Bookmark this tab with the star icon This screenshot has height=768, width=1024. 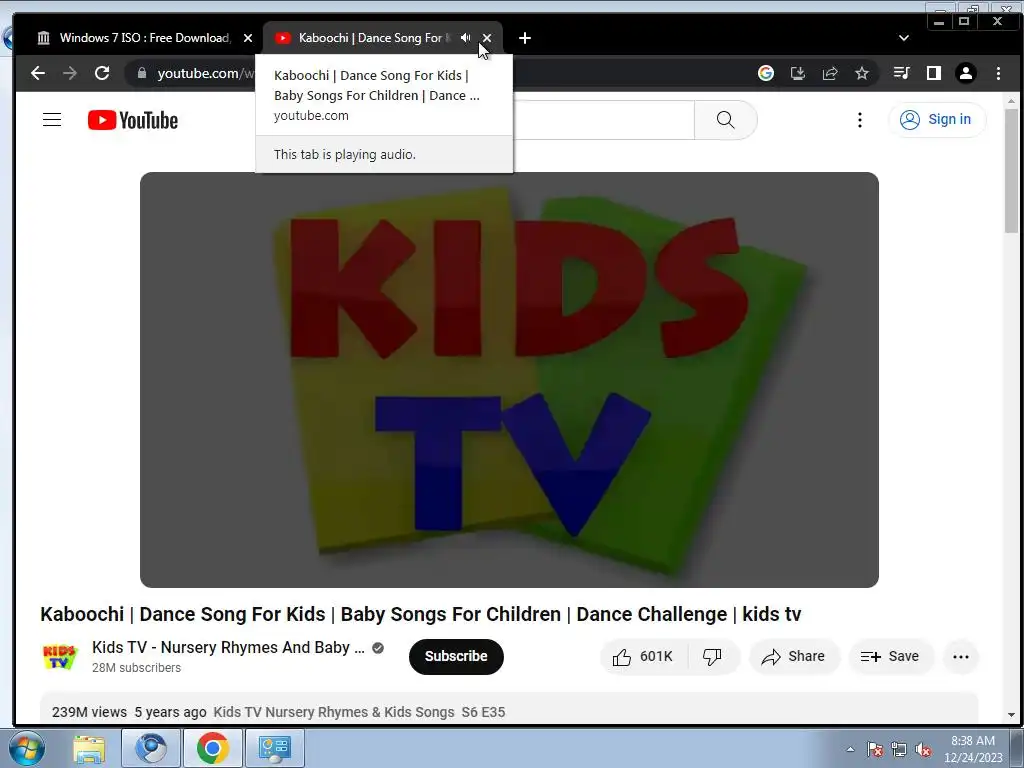862,73
